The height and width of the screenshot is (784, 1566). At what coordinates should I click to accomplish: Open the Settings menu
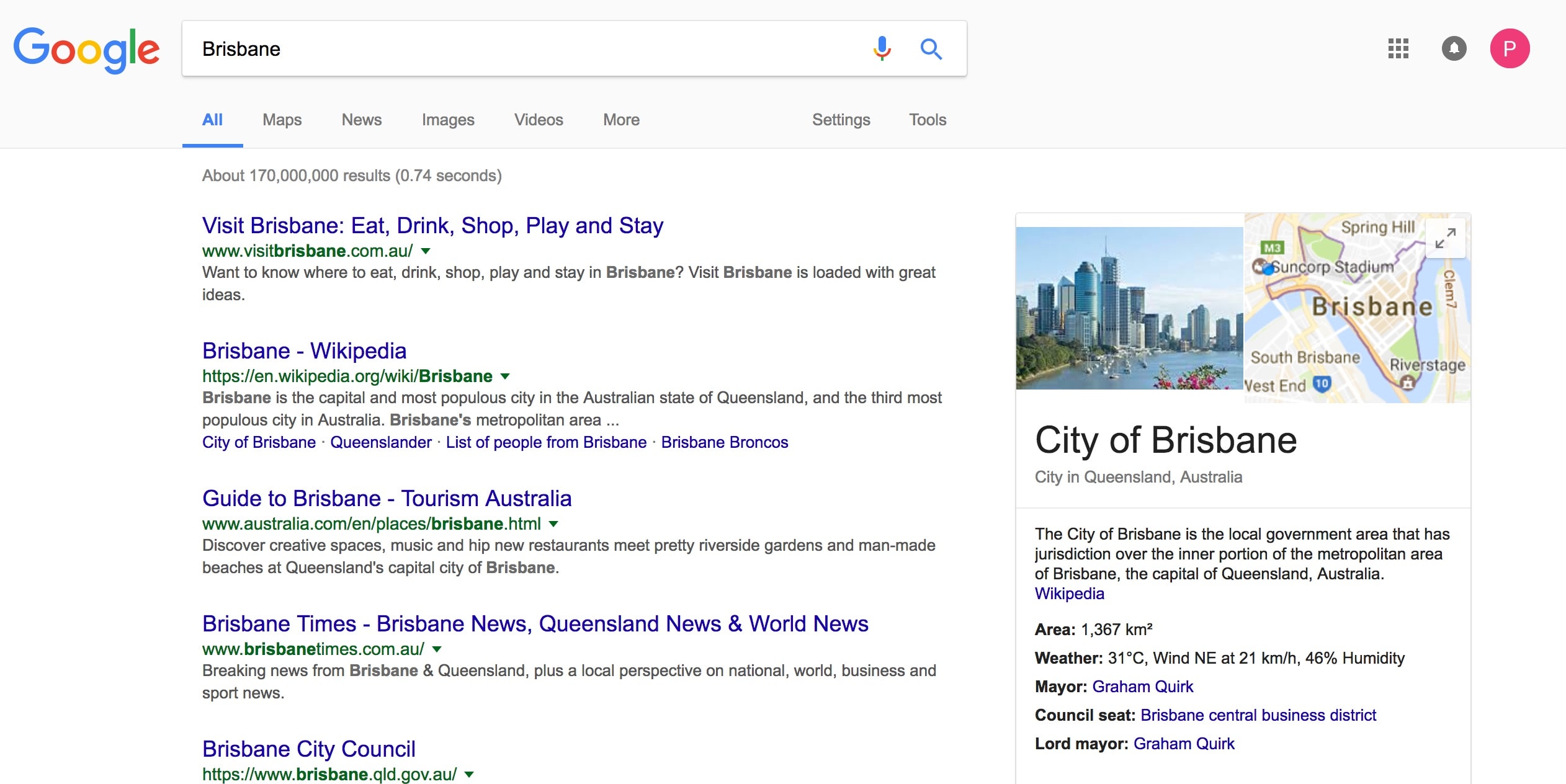click(x=841, y=120)
